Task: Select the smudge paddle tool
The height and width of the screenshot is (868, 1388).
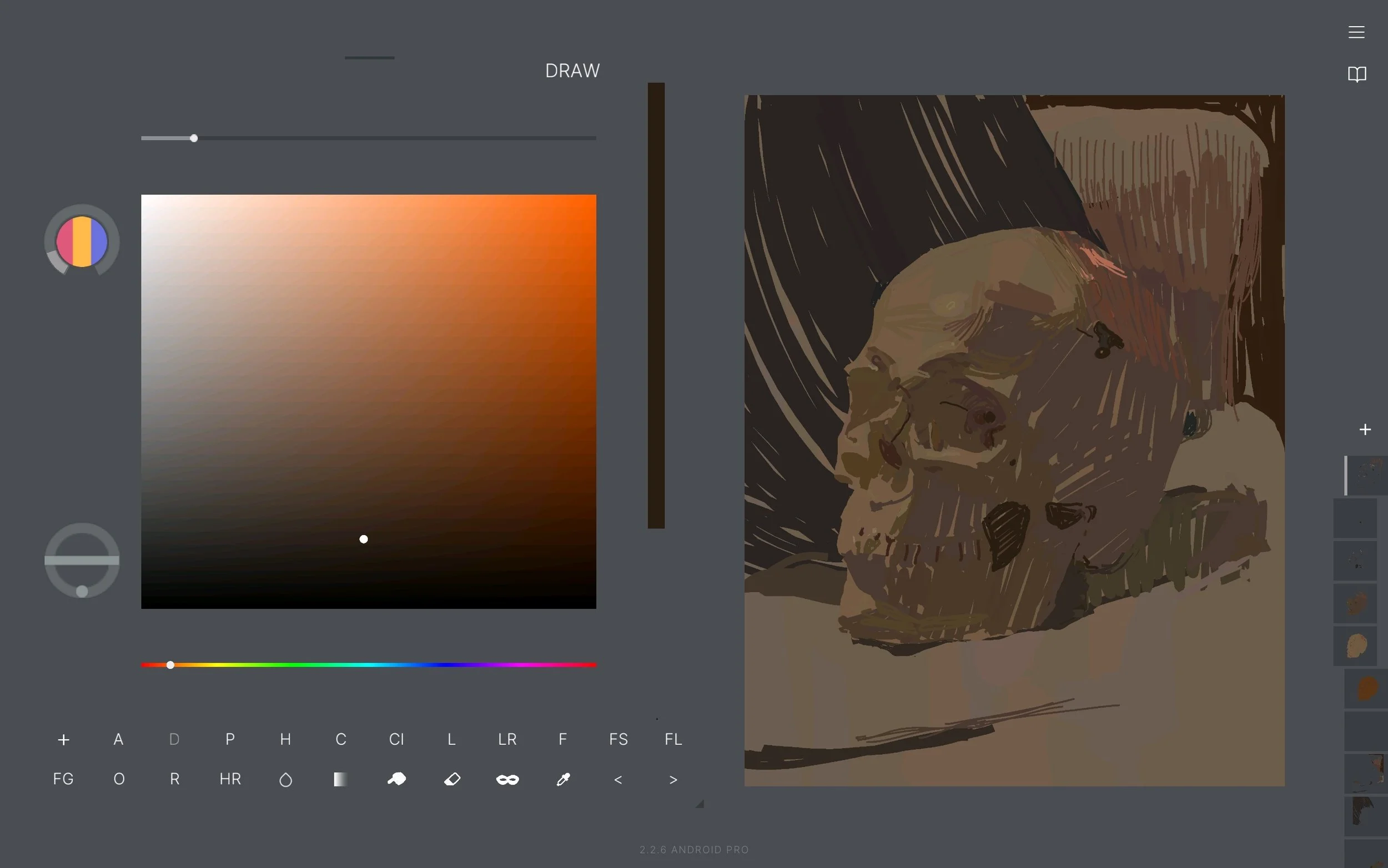Action: click(397, 779)
